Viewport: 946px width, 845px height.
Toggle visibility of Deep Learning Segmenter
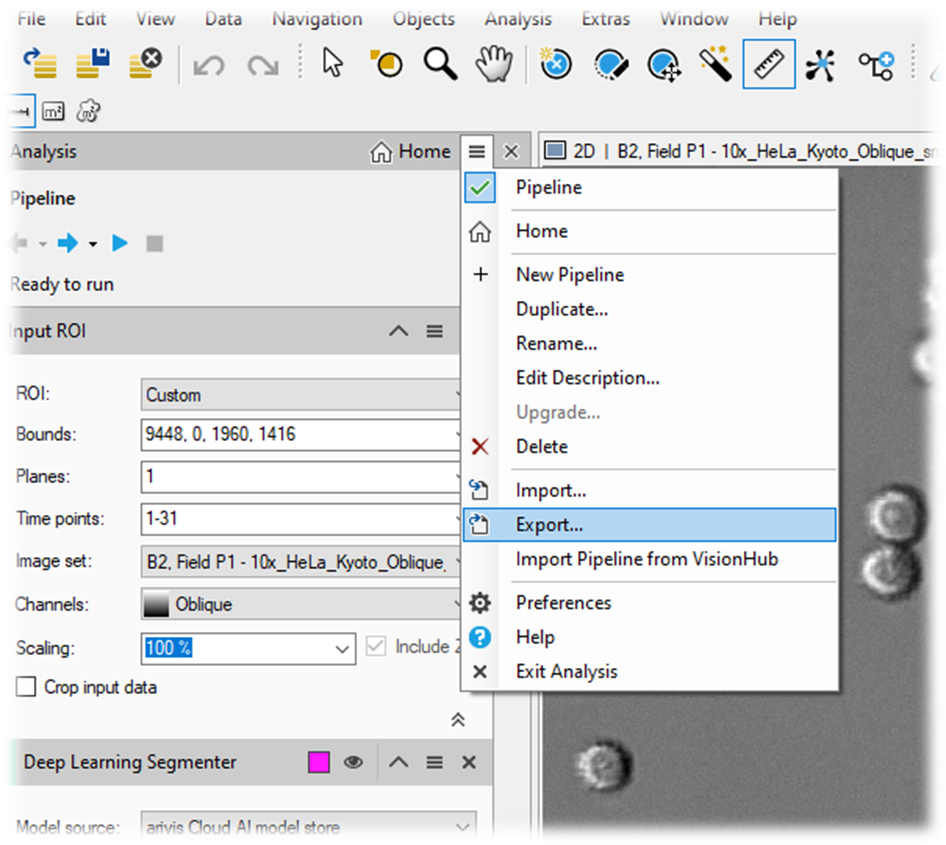point(353,762)
